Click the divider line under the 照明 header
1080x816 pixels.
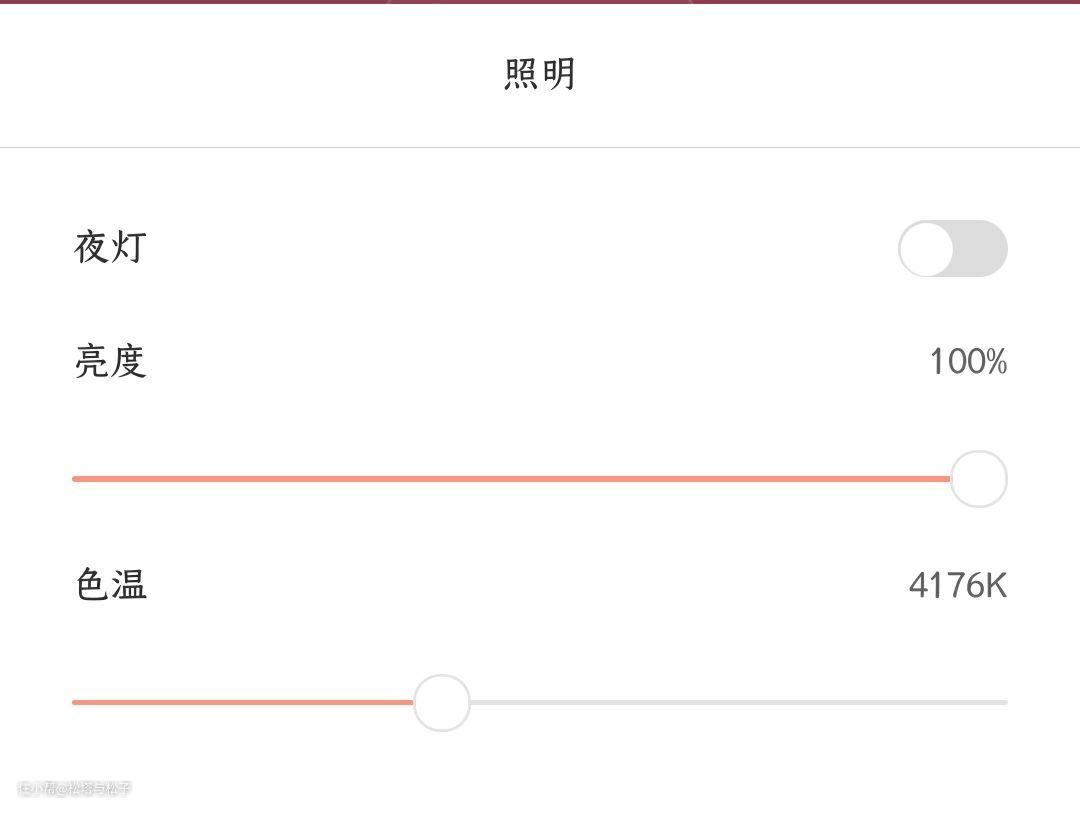(x=540, y=148)
